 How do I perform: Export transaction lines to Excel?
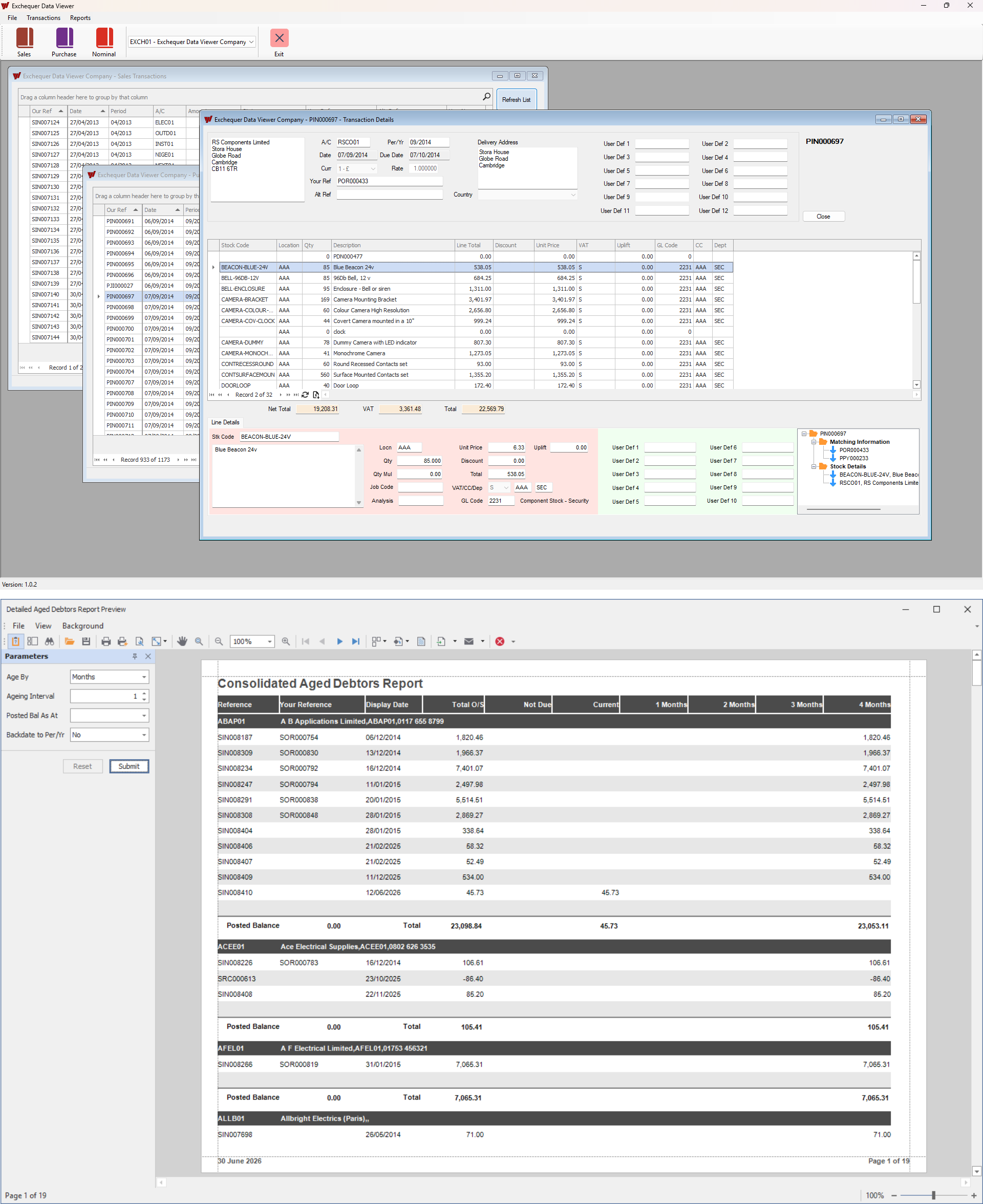click(316, 395)
